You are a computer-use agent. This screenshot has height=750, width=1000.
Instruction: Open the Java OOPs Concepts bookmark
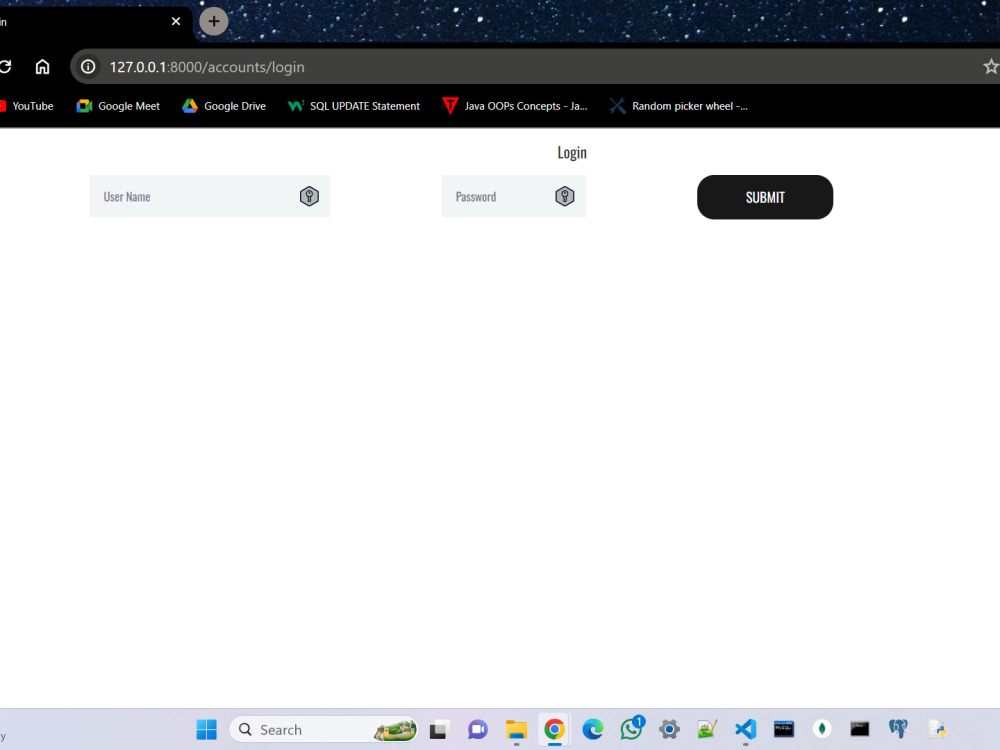tap(515, 106)
